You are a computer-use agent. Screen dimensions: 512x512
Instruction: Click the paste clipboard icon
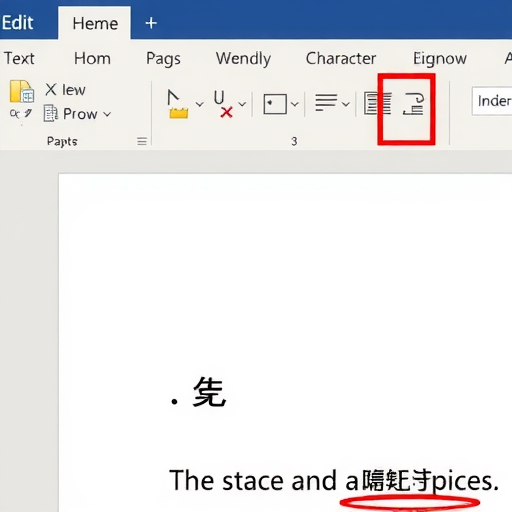[x=22, y=91]
